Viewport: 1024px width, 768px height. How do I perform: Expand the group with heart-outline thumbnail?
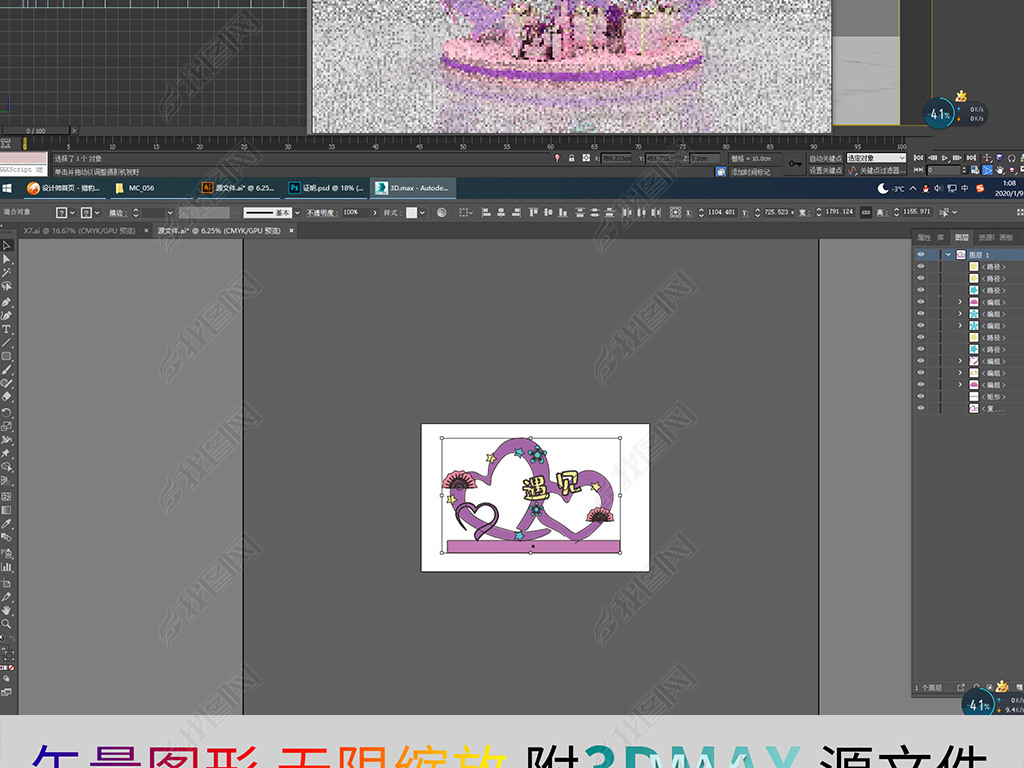[x=960, y=361]
